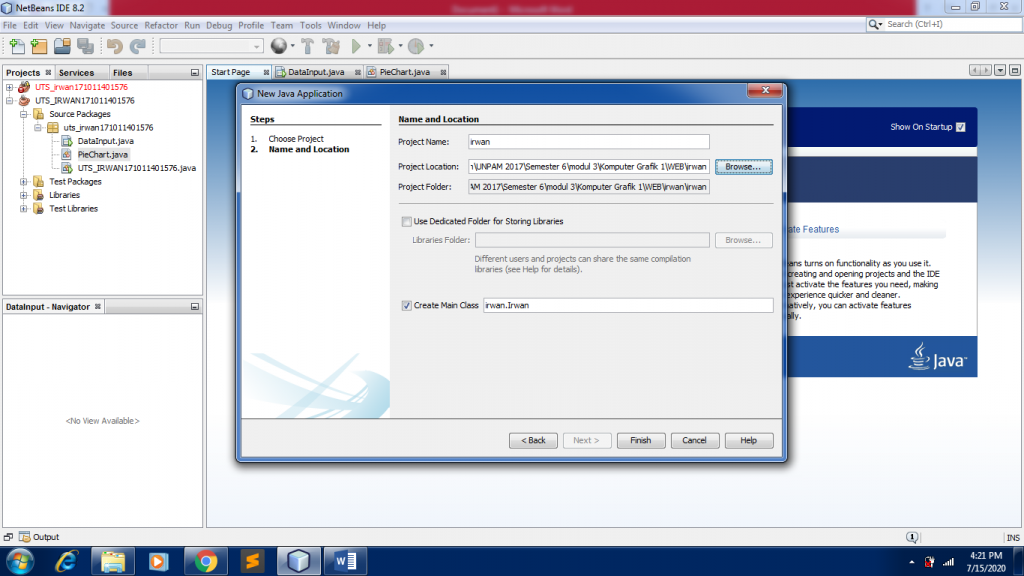
Task: Click the New Project toolbar icon
Action: tap(39, 46)
